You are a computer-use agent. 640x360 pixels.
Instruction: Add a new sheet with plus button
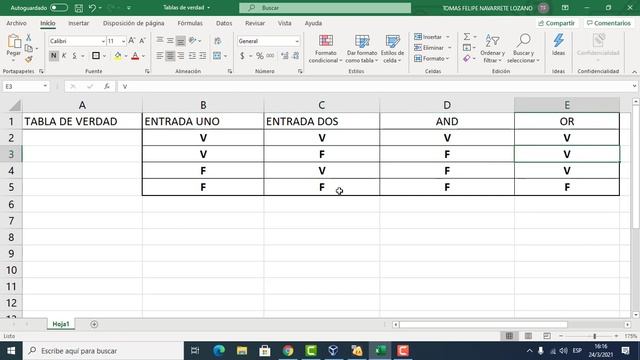[x=94, y=324]
